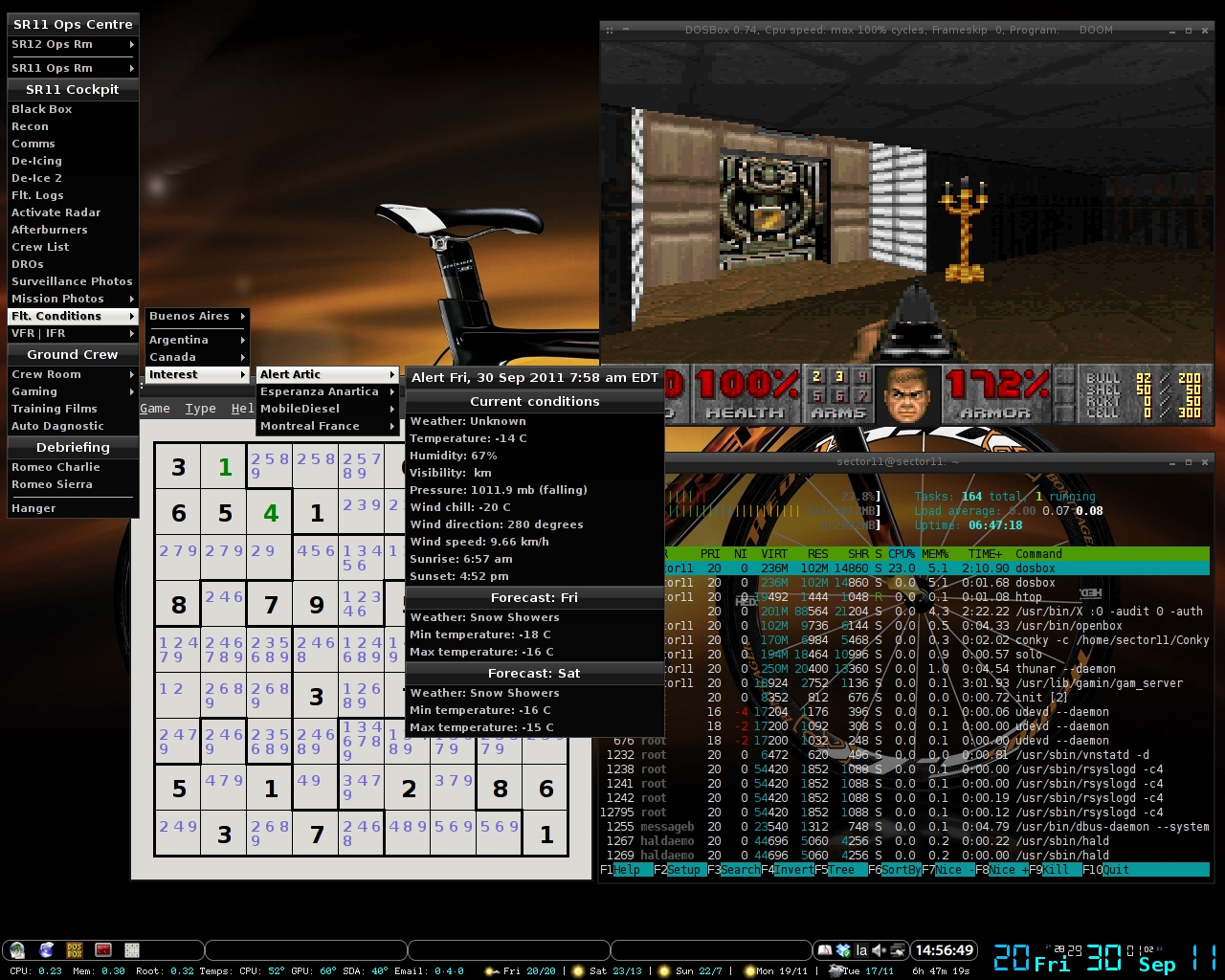
Task: Open Training Films entry
Action: click(73, 409)
